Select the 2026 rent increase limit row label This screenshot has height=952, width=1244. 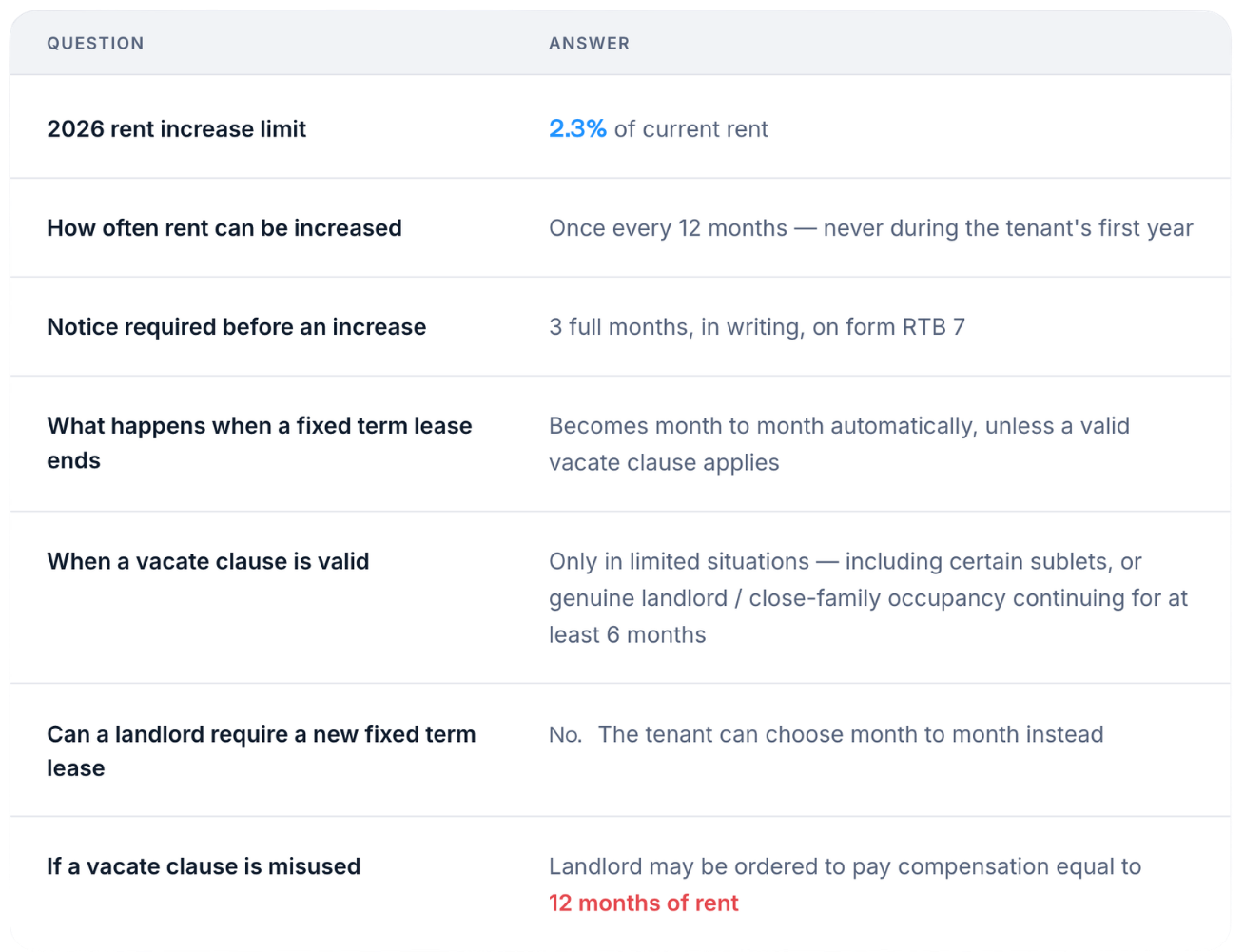(176, 129)
